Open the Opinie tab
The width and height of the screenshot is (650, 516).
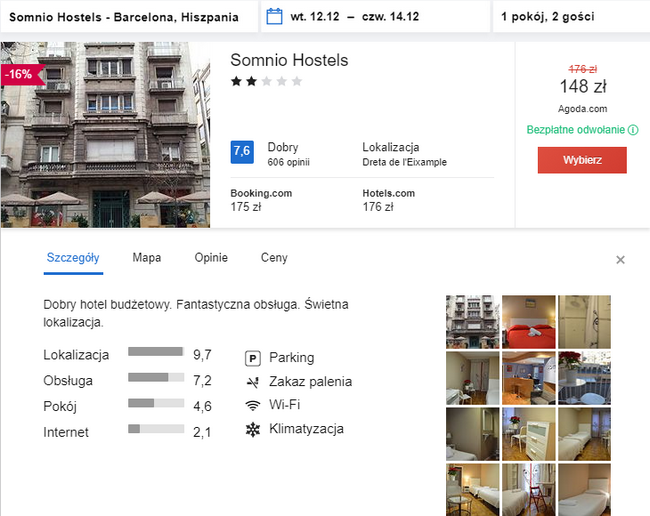(211, 258)
